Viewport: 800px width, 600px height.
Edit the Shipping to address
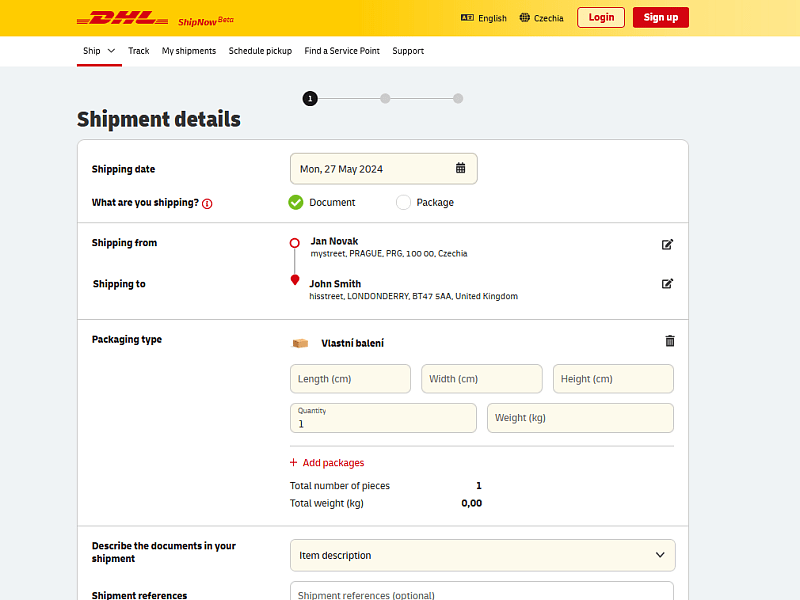pos(667,283)
